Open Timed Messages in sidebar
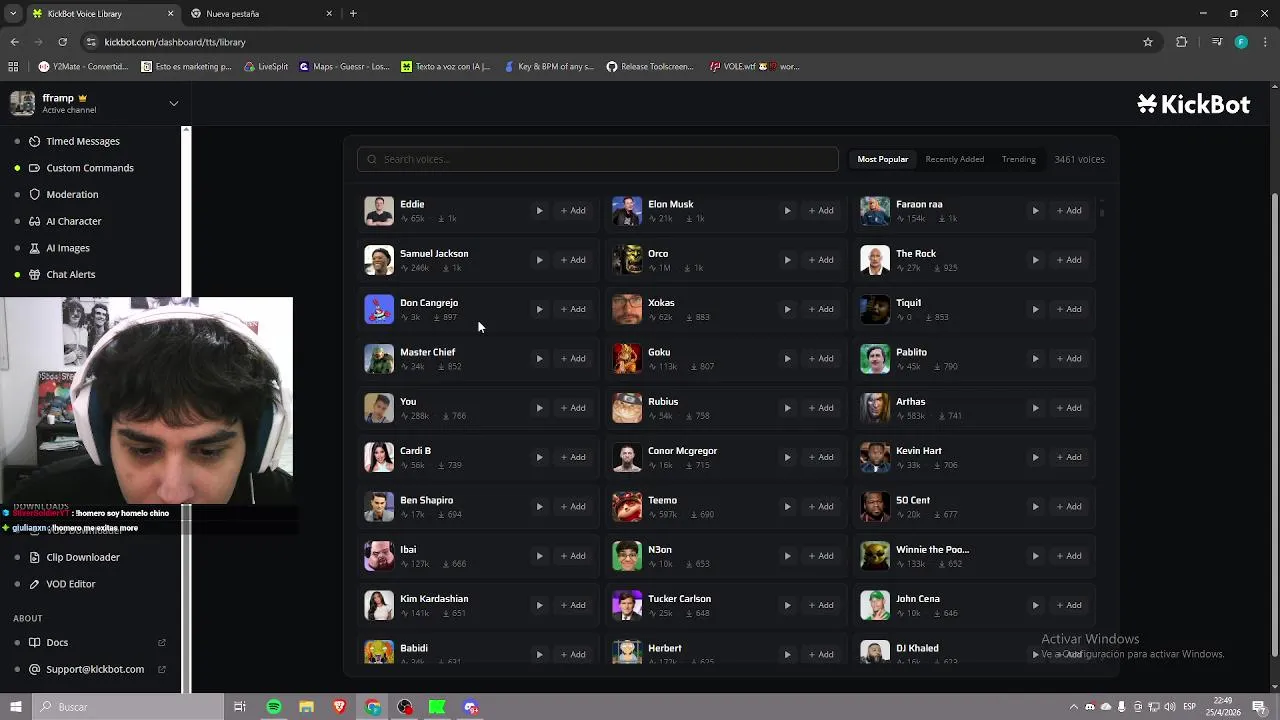The image size is (1280, 720). pos(83,141)
